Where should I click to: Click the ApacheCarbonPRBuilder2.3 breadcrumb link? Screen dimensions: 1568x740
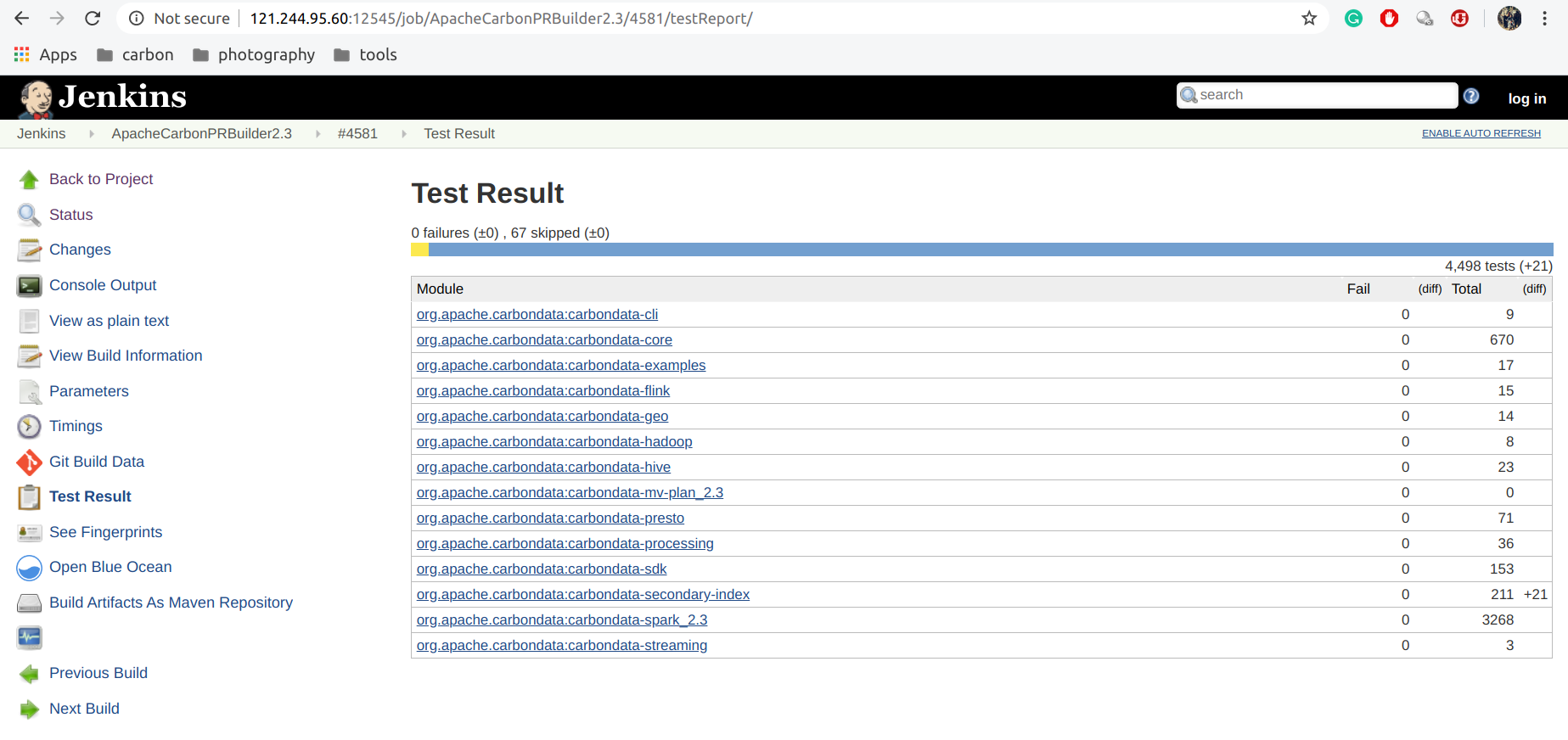tap(201, 134)
